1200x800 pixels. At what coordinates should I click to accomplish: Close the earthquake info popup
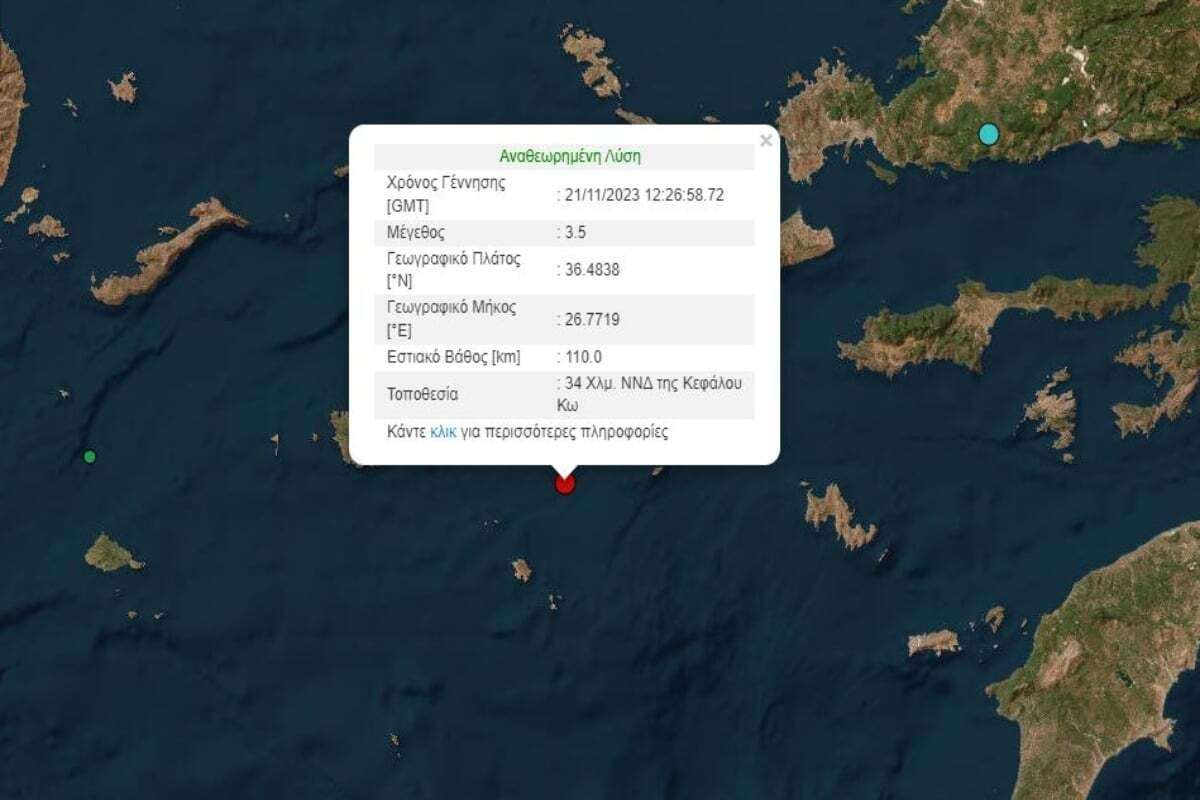766,141
